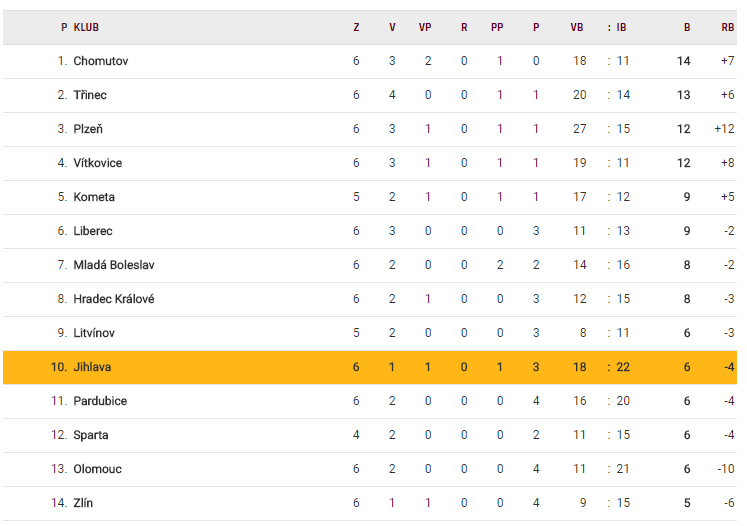The image size is (747, 526).
Task: Click on Vítkovice in standings
Action: [x=98, y=163]
